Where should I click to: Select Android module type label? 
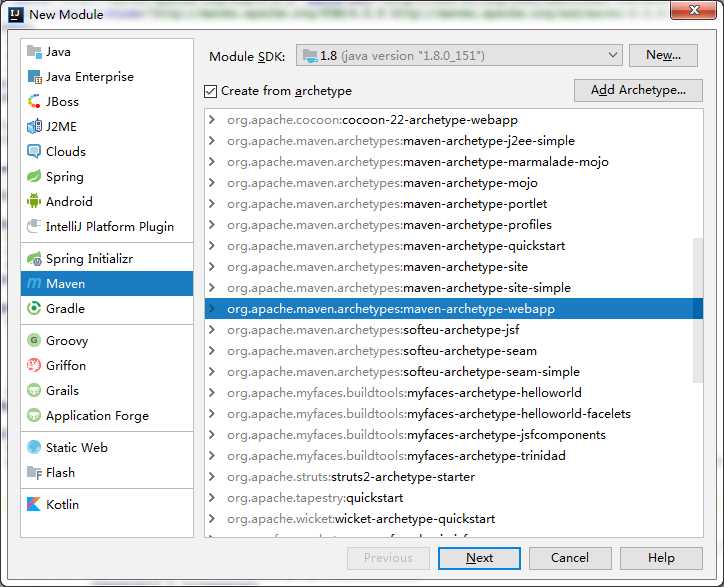(x=69, y=201)
